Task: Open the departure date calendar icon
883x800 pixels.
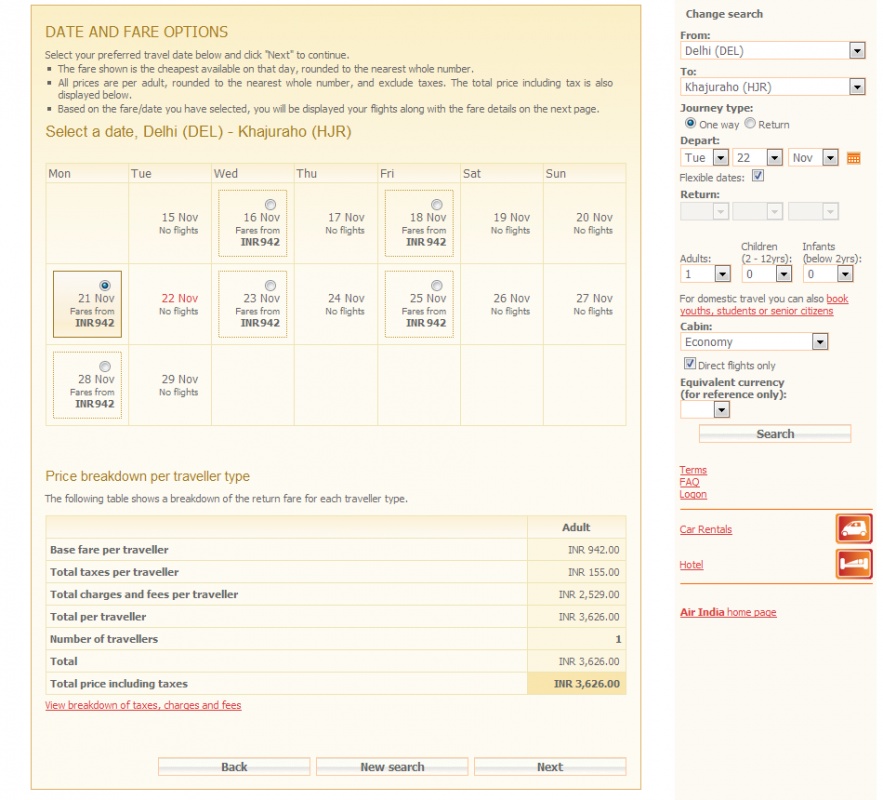Action: 853,158
